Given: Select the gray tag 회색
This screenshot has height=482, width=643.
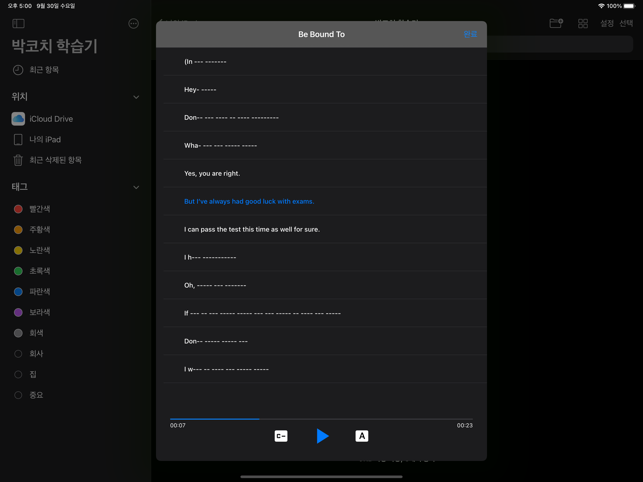Looking at the screenshot, I should [x=28, y=333].
